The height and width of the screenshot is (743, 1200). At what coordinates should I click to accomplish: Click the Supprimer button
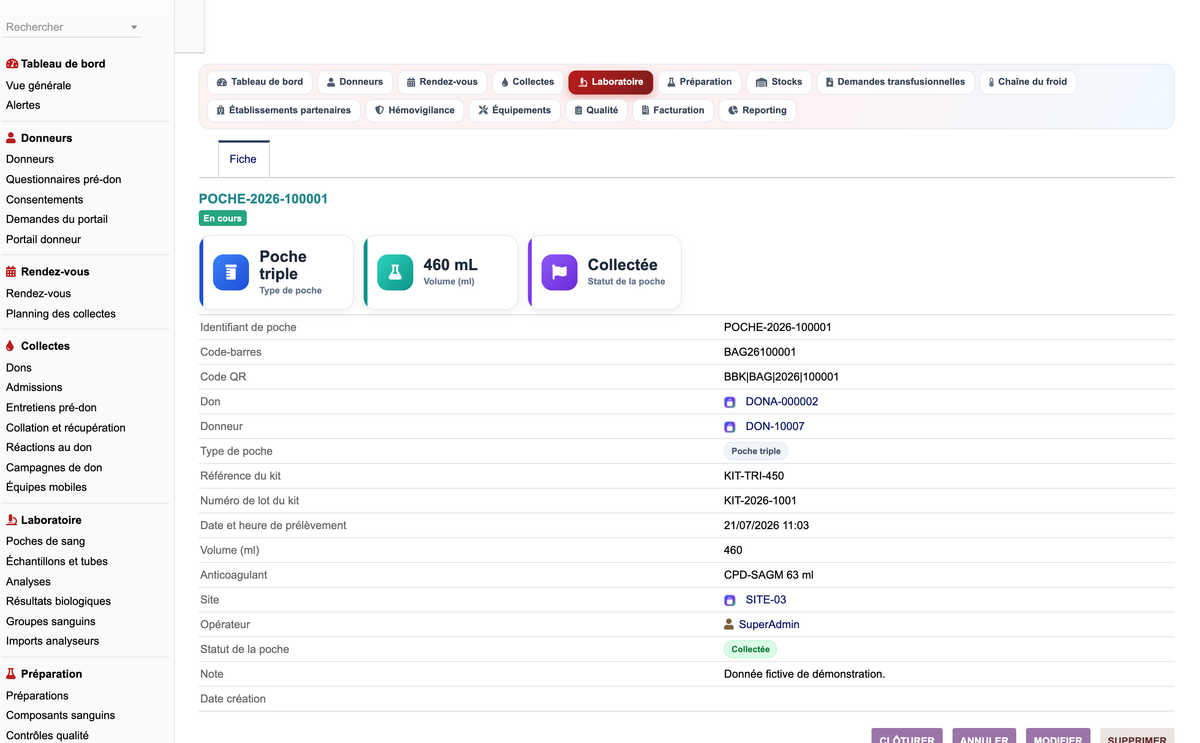point(1137,738)
